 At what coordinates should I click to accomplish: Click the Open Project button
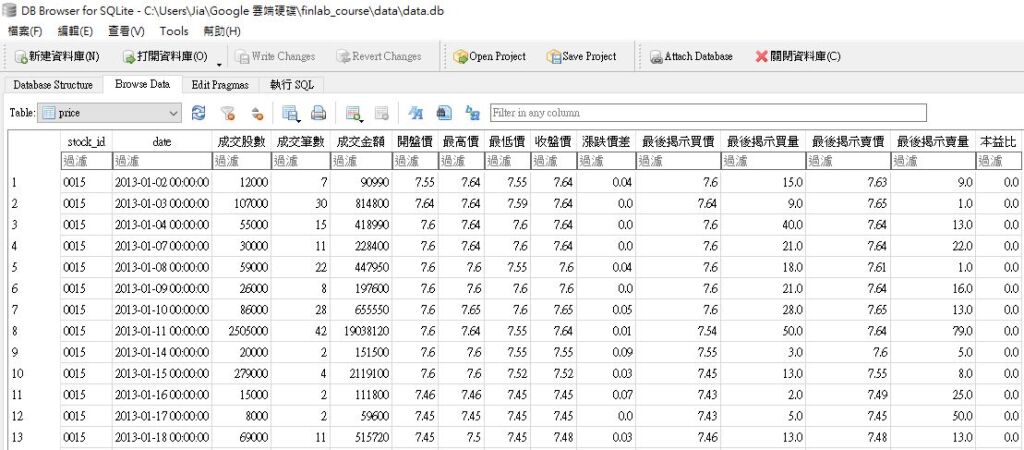click(x=489, y=57)
